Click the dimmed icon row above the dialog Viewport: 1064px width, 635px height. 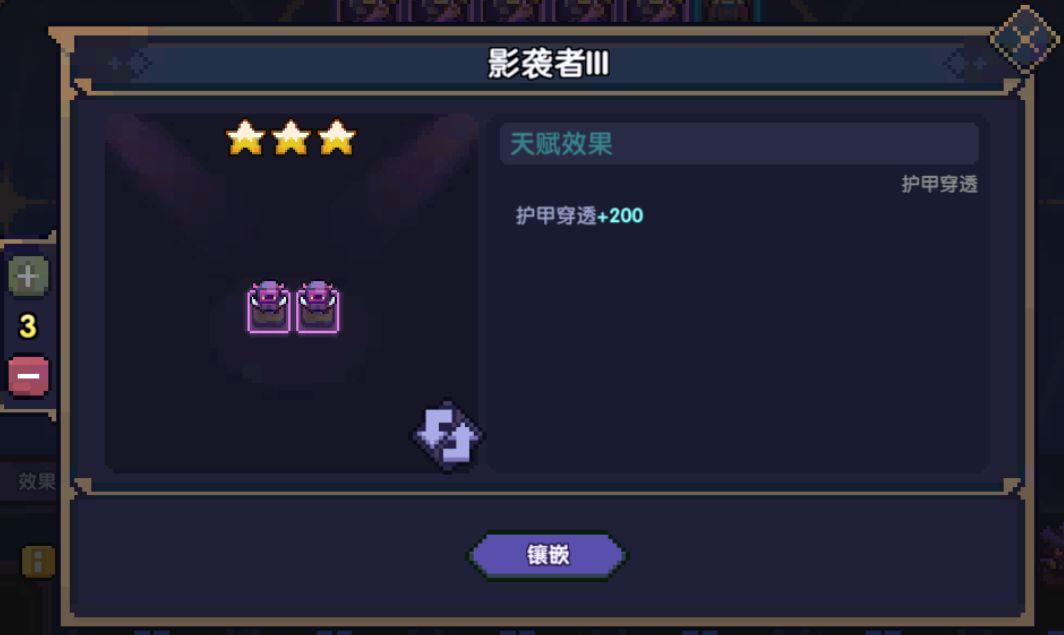pyautogui.click(x=550, y=11)
